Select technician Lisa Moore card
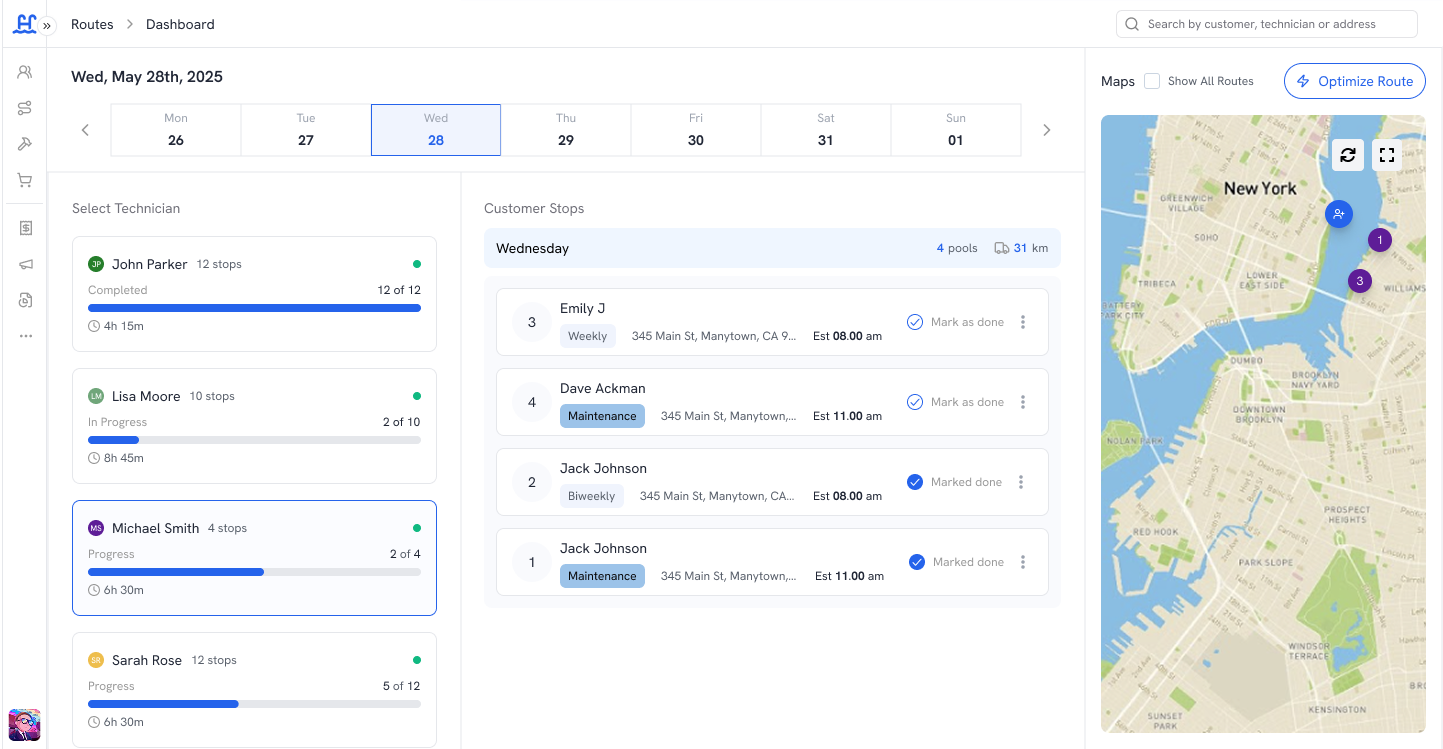 (x=254, y=426)
